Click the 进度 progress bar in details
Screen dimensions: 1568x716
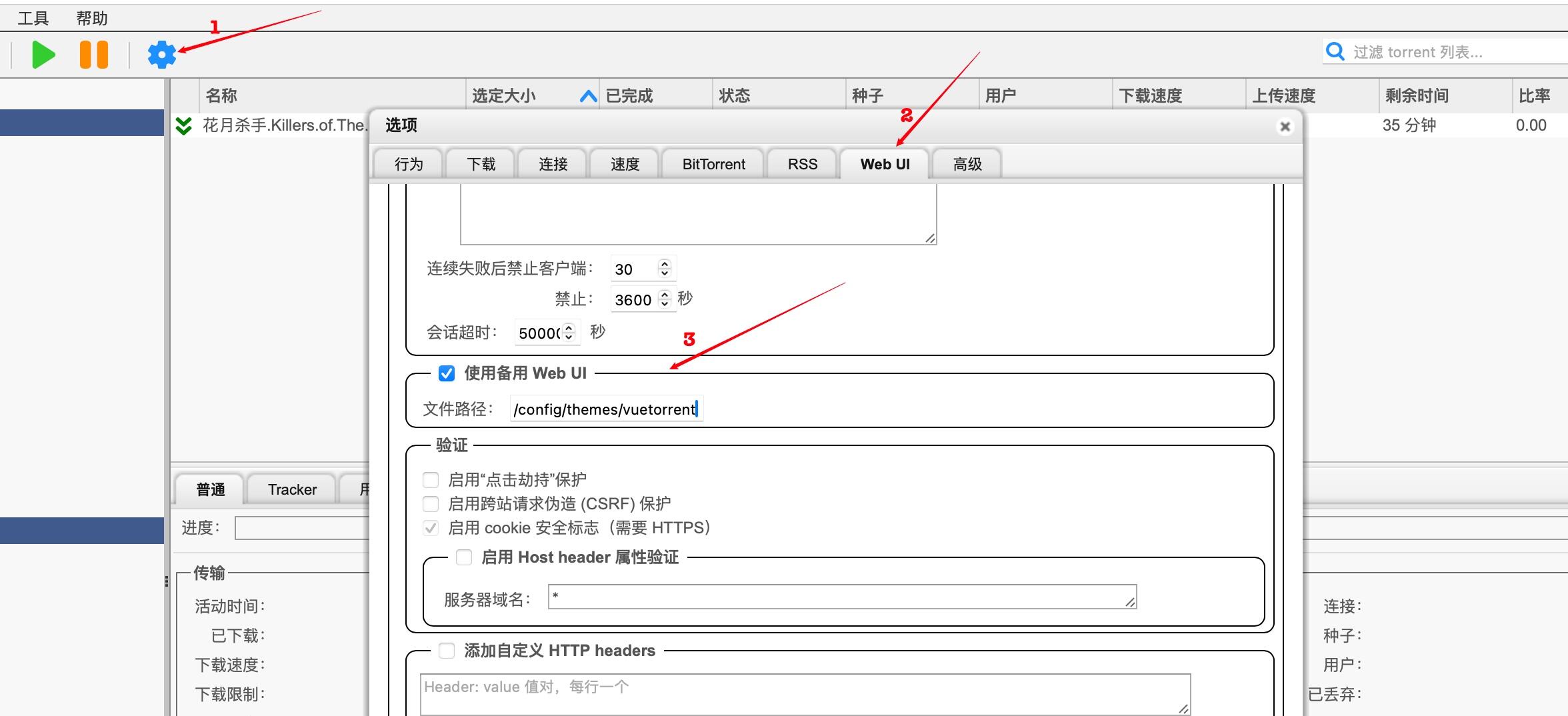tap(303, 528)
